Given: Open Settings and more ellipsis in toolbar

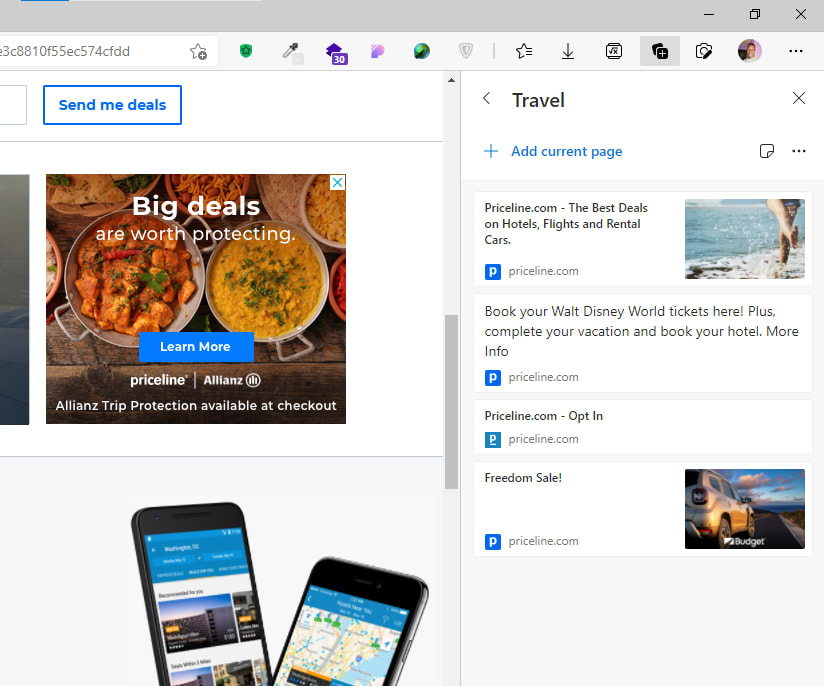Looking at the screenshot, I should tap(796, 51).
